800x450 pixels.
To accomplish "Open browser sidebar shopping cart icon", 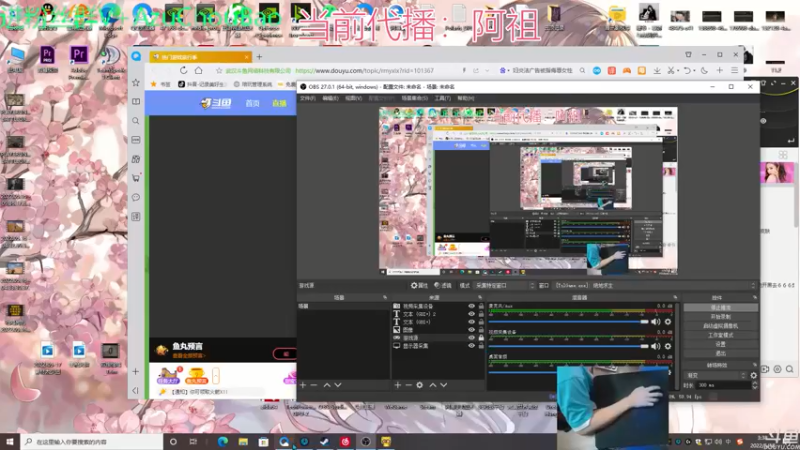I will coord(136,178).
